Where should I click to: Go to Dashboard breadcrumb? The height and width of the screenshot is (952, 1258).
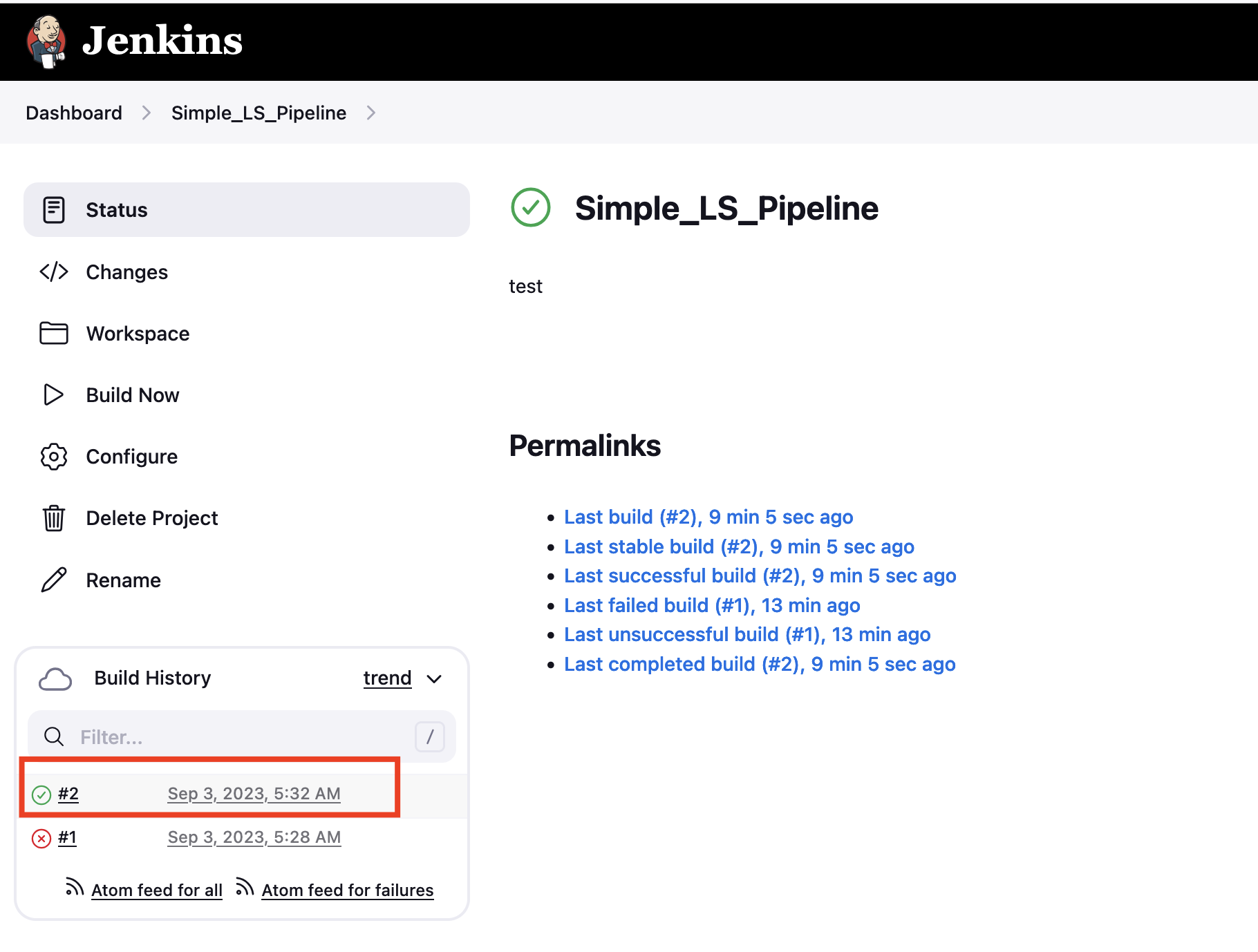[74, 113]
